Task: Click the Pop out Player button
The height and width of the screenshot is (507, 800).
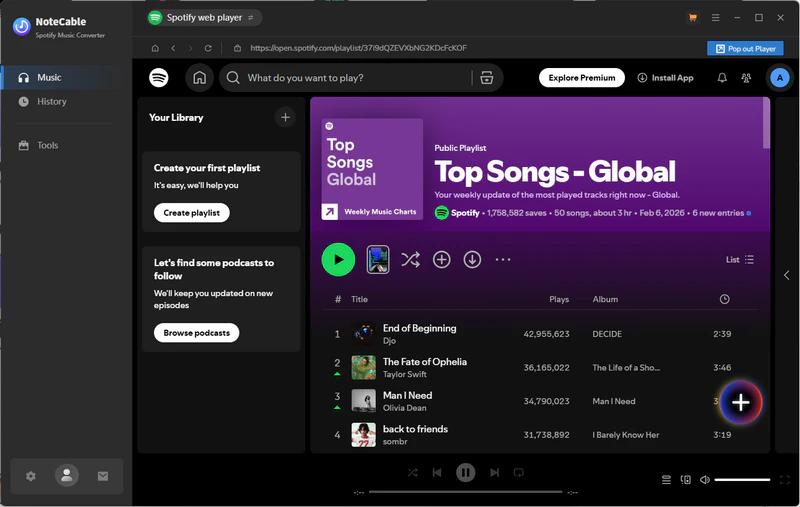Action: (745, 48)
